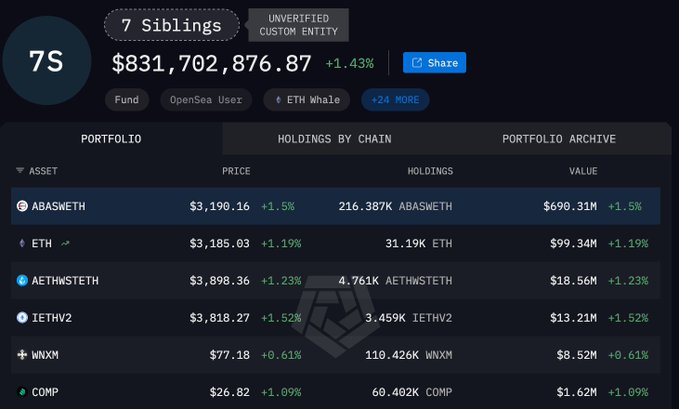Expand the +24 MORE tags

(x=395, y=100)
